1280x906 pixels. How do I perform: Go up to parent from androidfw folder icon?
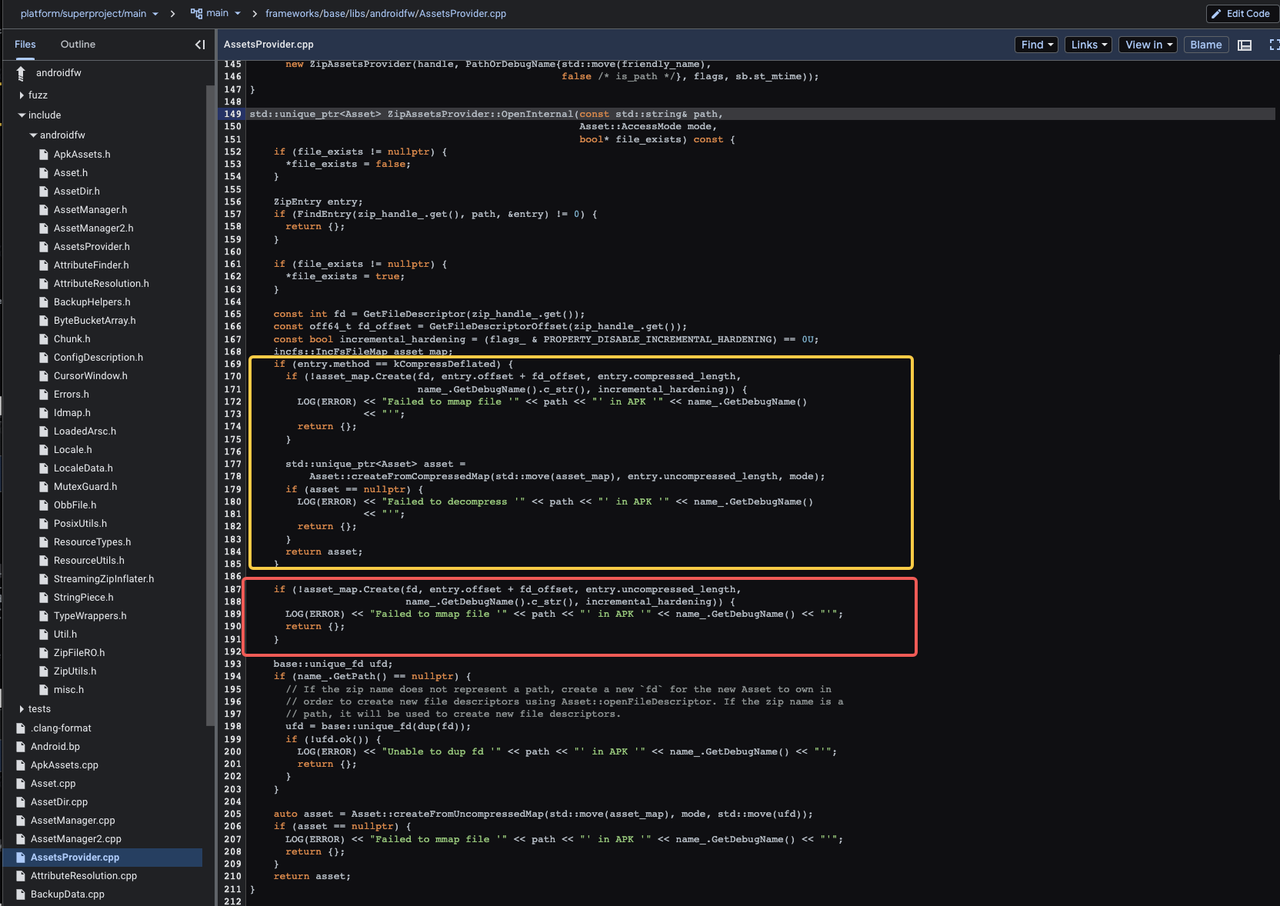[21, 73]
